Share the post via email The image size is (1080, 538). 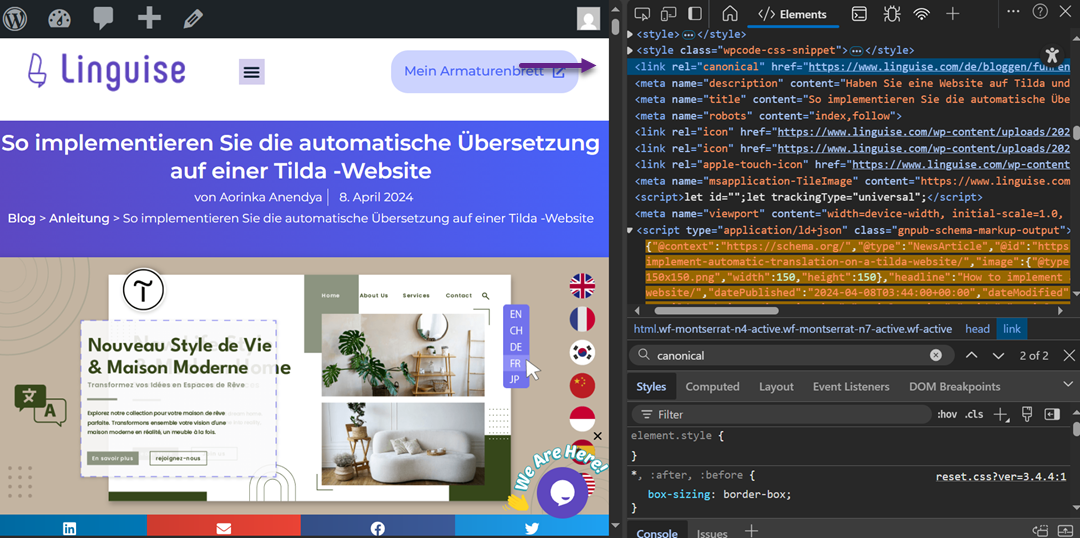[224, 528]
